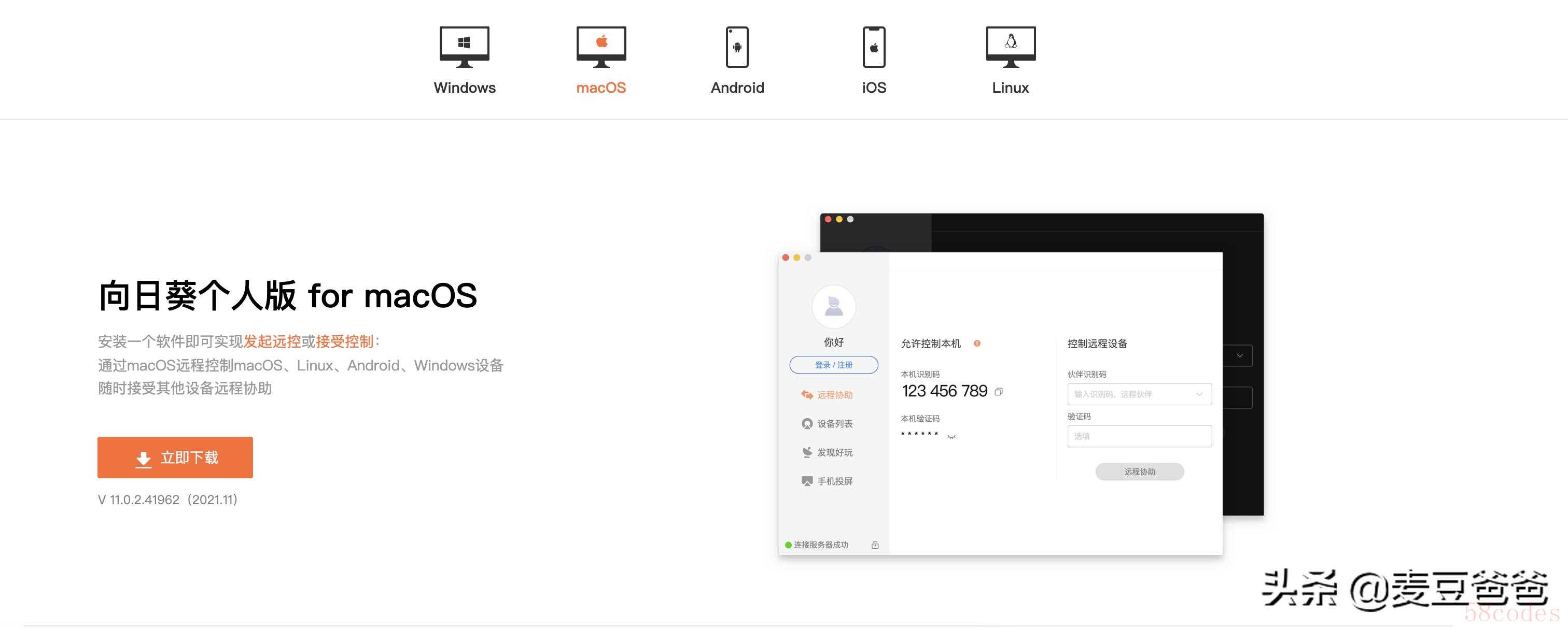
Task: Expand the dropdown in the dark window
Action: 1239,355
